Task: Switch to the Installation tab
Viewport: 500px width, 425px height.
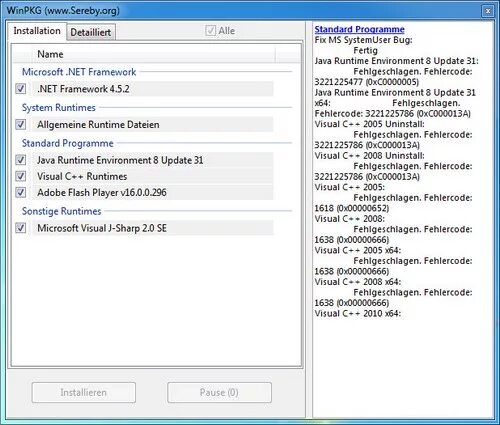Action: click(x=37, y=31)
